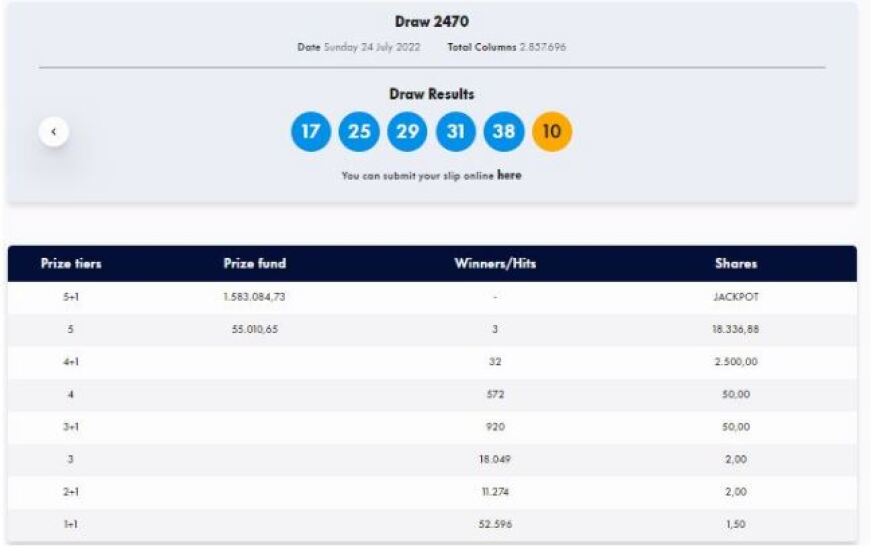
Task: Click the JACKPOT shares cell
Action: coord(735,297)
